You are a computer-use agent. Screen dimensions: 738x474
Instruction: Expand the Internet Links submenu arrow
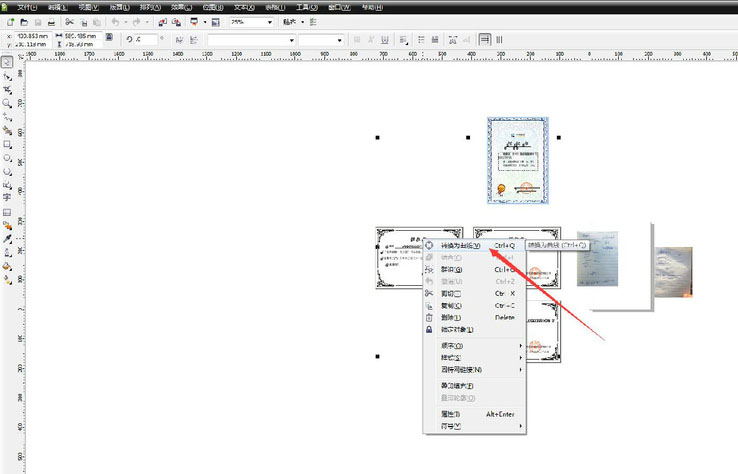(521, 369)
